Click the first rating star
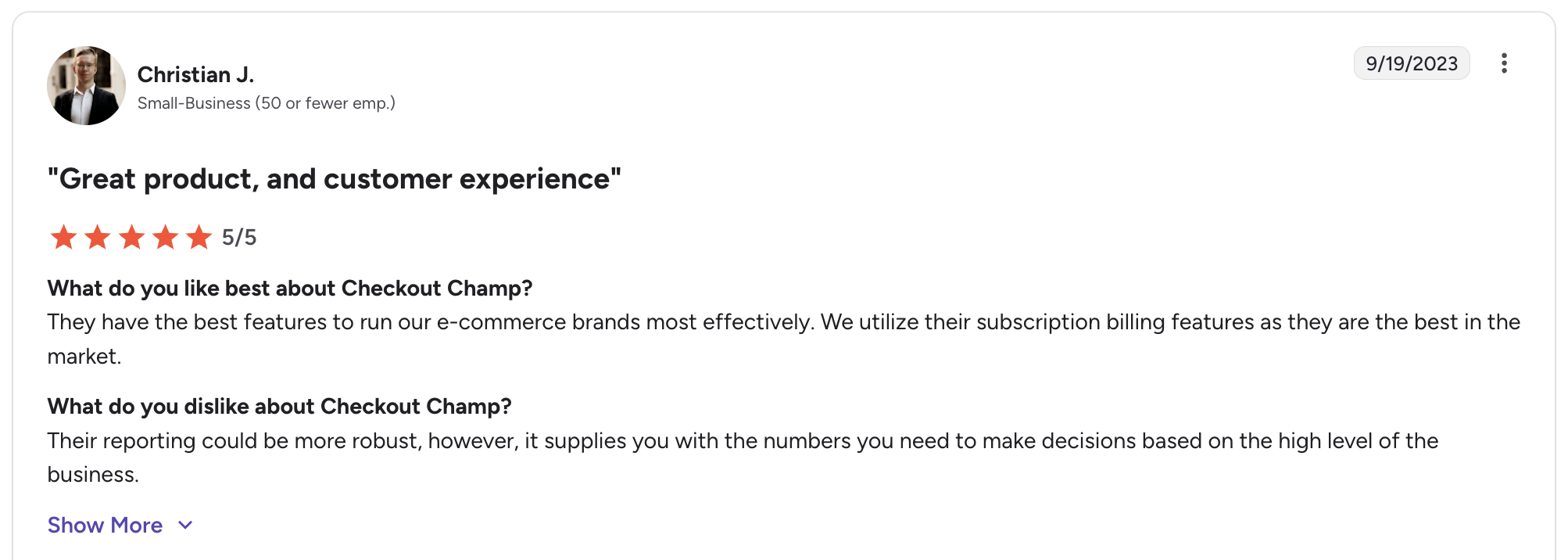The image size is (1568, 560). (63, 237)
